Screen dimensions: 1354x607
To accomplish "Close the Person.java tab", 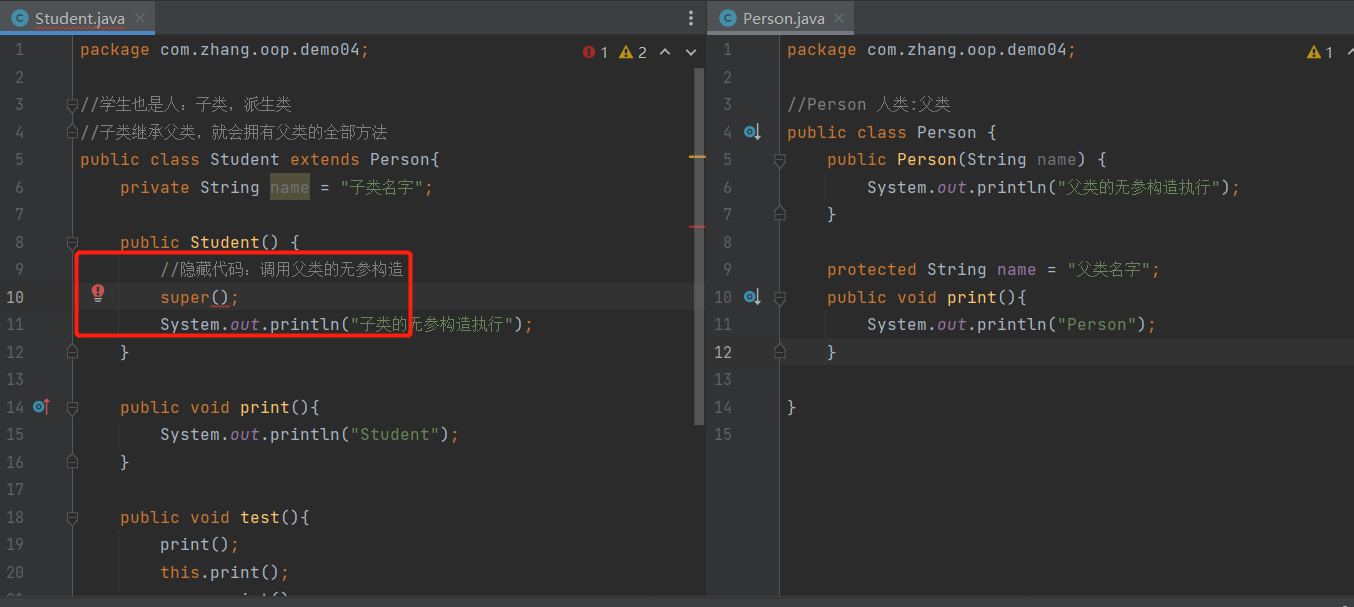I will click(839, 18).
